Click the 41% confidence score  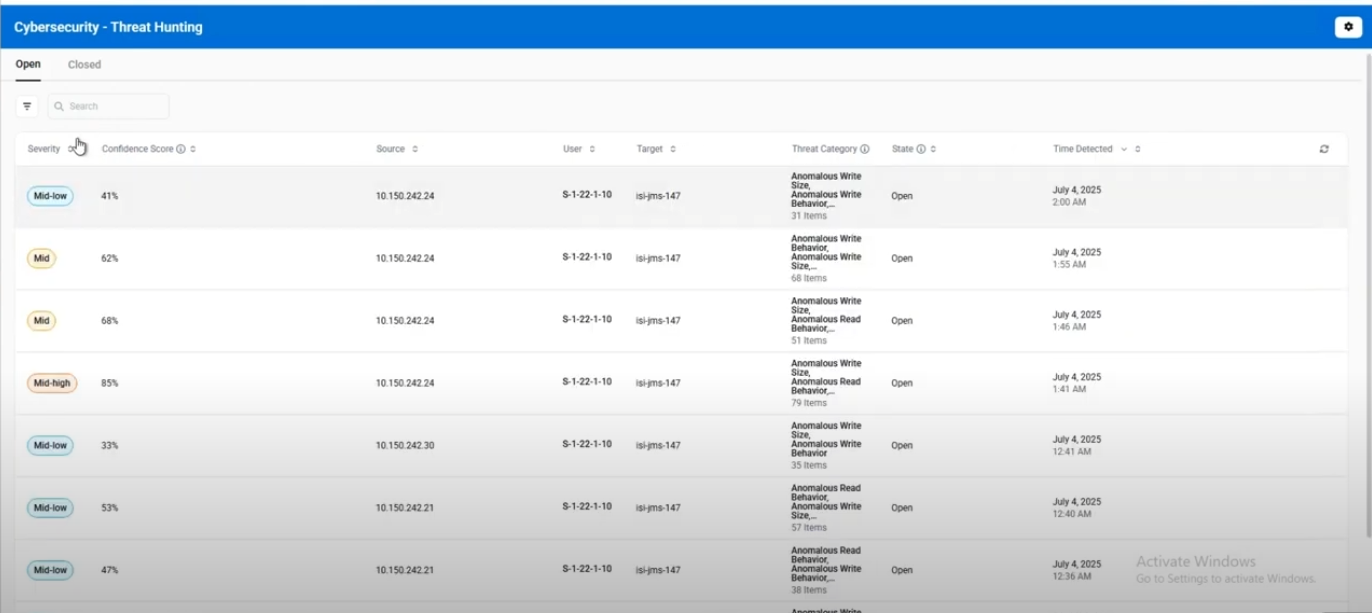[x=109, y=196]
